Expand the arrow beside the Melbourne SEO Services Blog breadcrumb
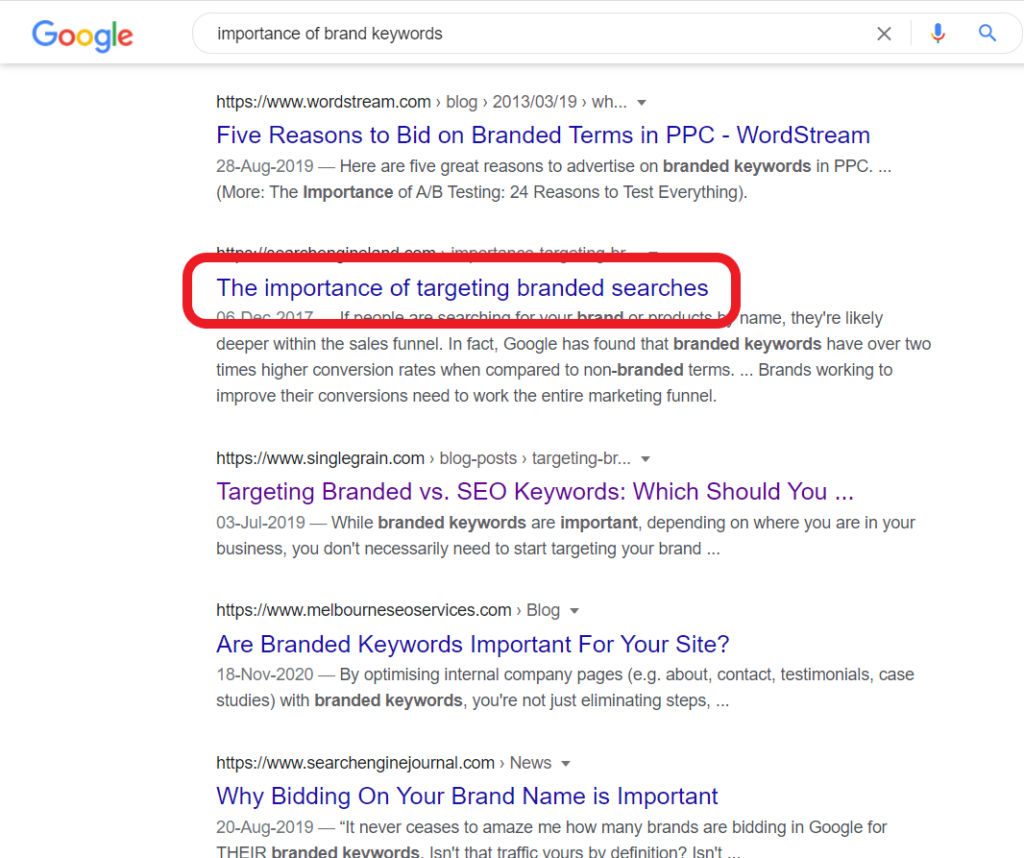Image resolution: width=1024 pixels, height=858 pixels. [x=573, y=609]
